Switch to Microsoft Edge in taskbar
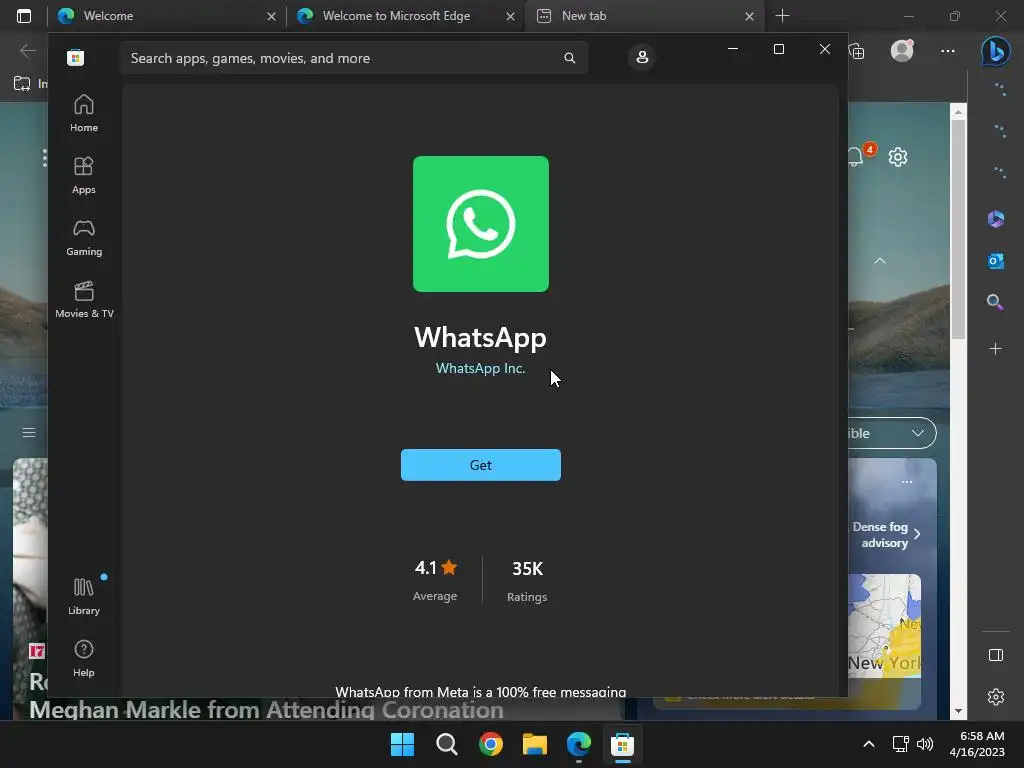The height and width of the screenshot is (768, 1024). tap(579, 744)
